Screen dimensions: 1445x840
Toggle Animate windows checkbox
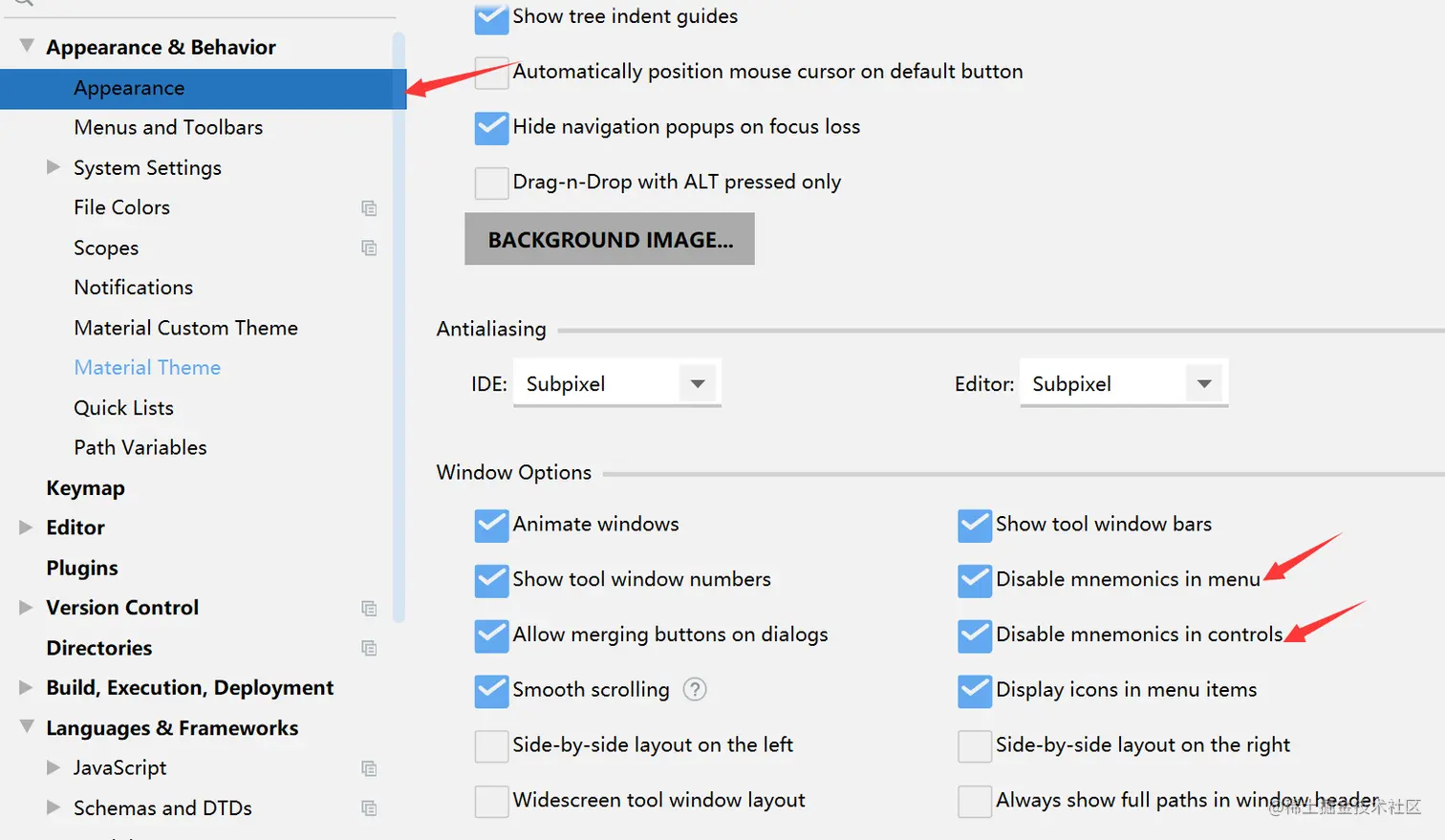pyautogui.click(x=491, y=525)
